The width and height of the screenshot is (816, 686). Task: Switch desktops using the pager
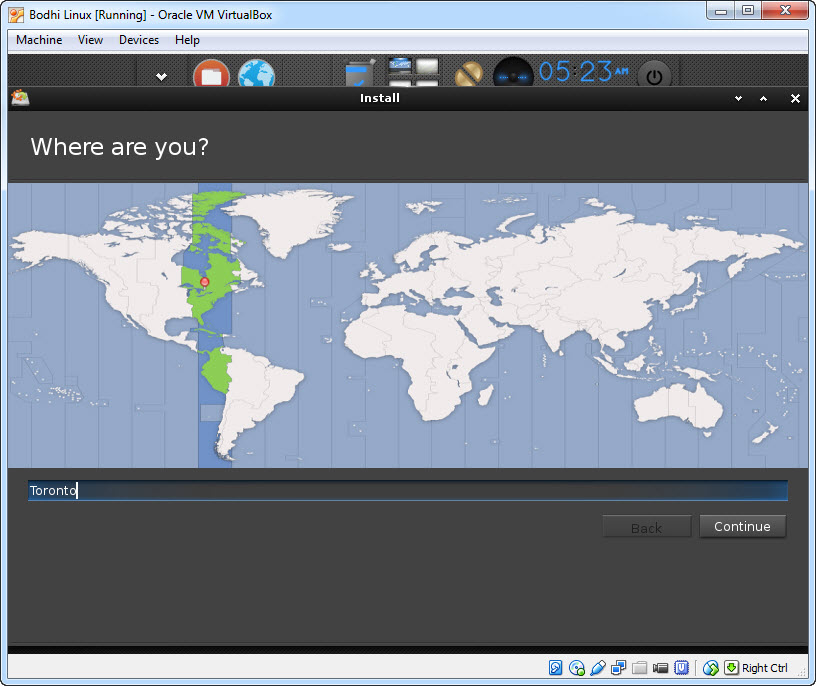click(413, 72)
